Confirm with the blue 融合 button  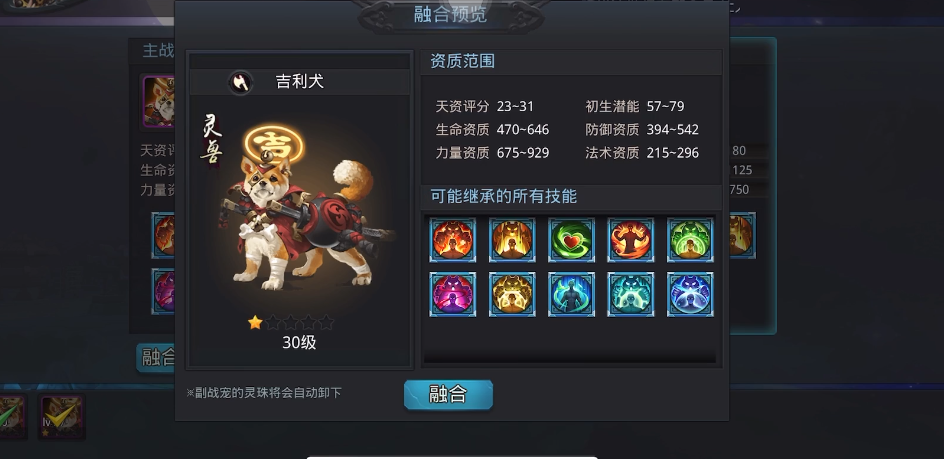(x=449, y=395)
